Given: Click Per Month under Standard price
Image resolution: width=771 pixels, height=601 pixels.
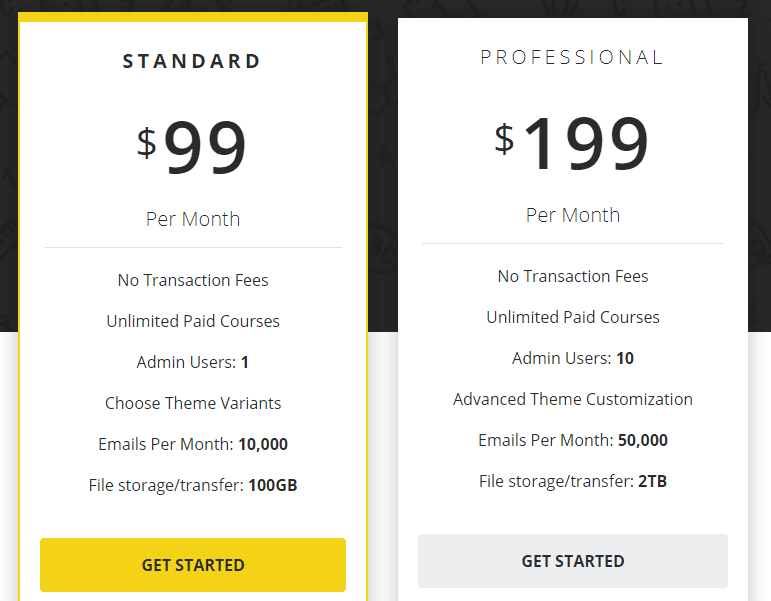Looking at the screenshot, I should click(193, 219).
